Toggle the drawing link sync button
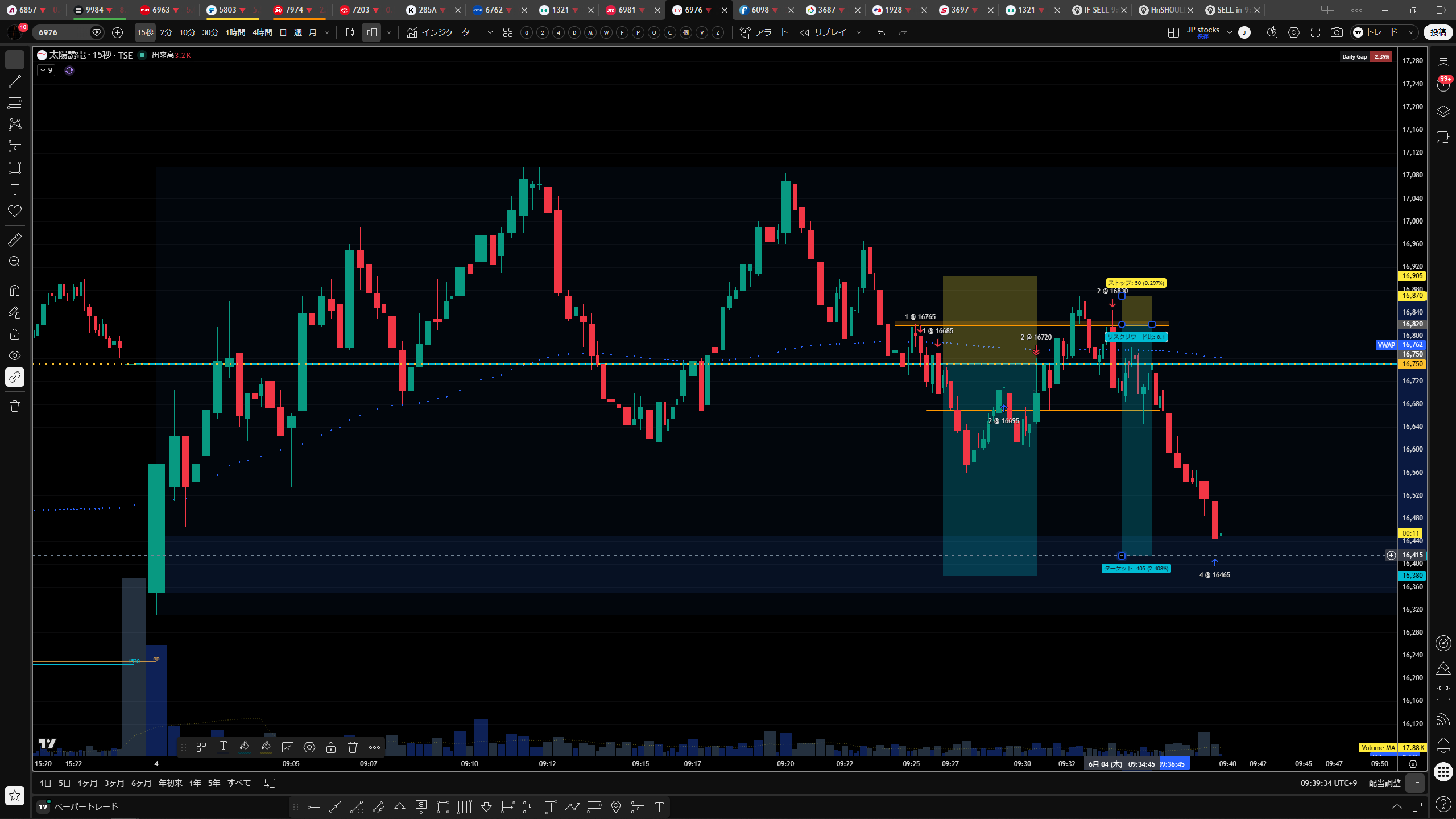1456x819 pixels. 15,377
